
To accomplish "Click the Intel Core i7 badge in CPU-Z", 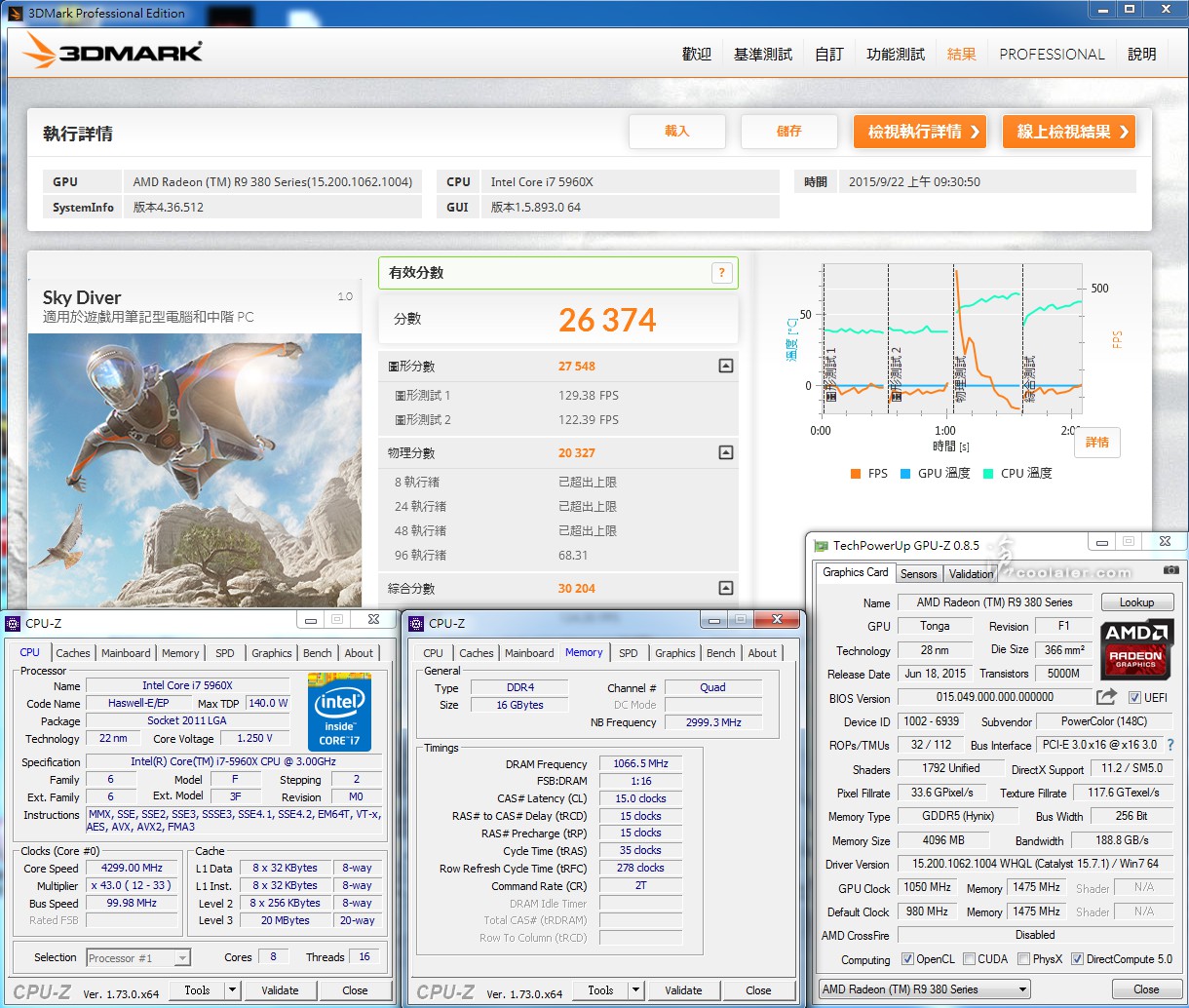I will click(339, 712).
